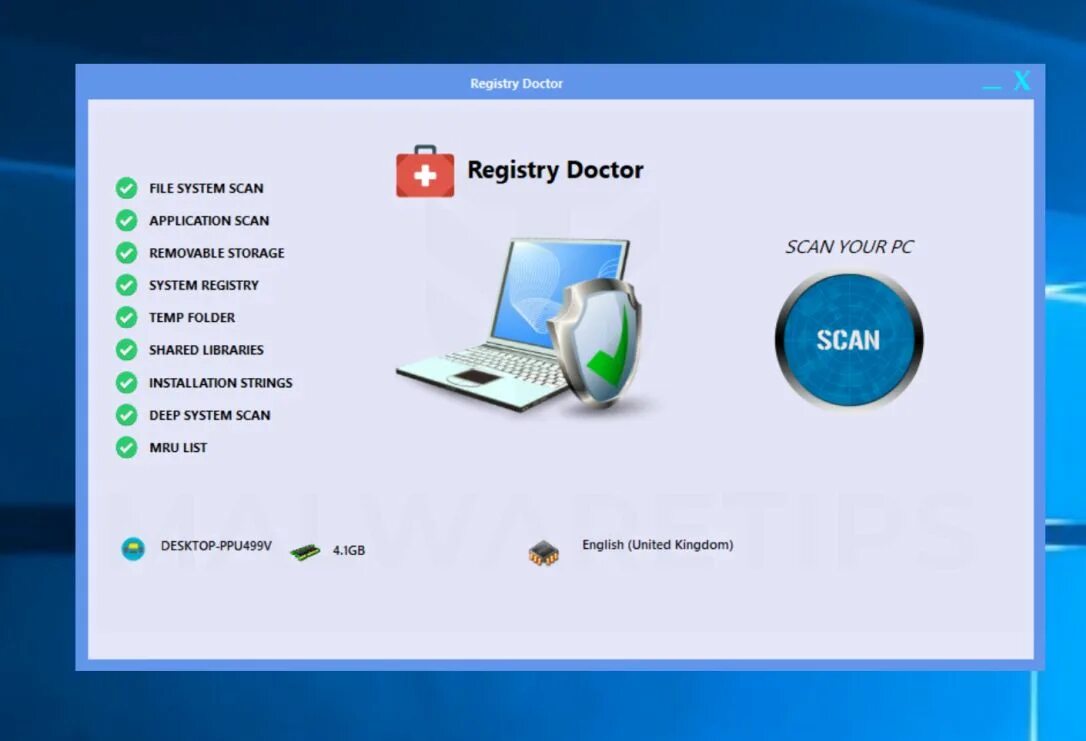Click the APPLICATION SCAN label
The height and width of the screenshot is (741, 1086).
click(209, 221)
